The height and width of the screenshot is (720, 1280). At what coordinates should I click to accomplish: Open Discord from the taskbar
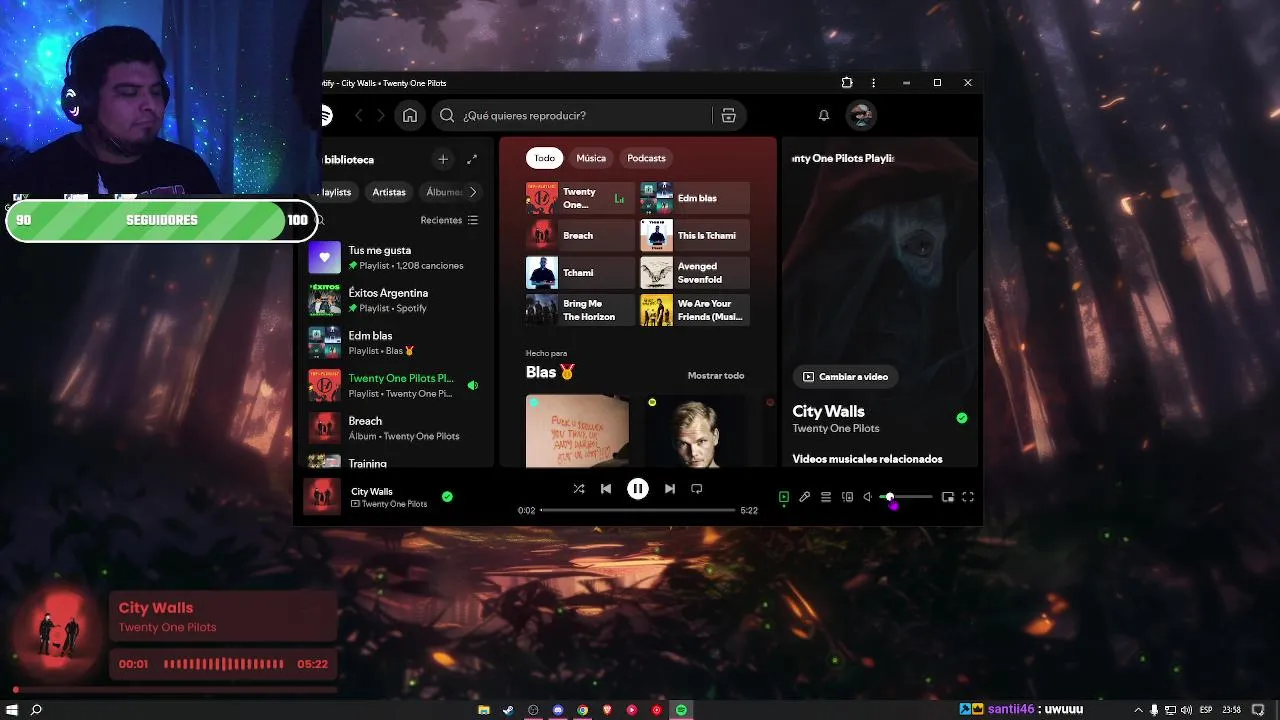click(558, 710)
